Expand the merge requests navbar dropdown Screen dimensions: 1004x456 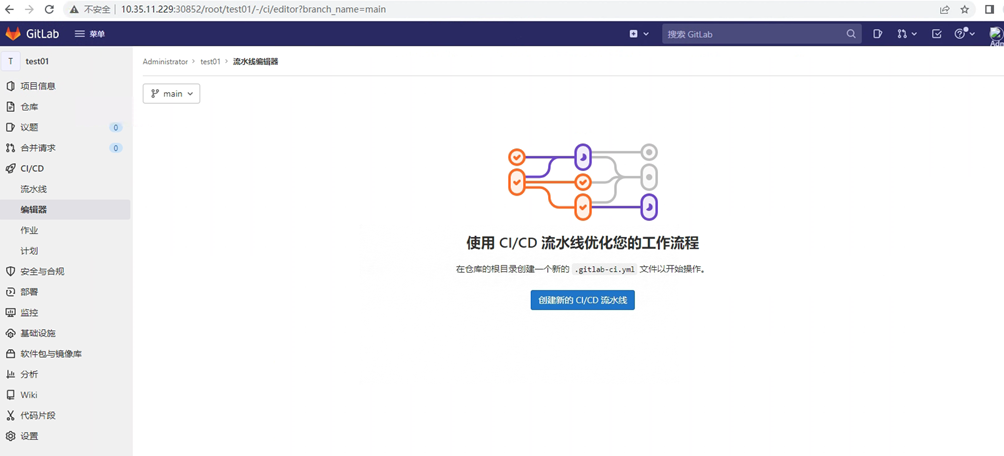click(907, 34)
